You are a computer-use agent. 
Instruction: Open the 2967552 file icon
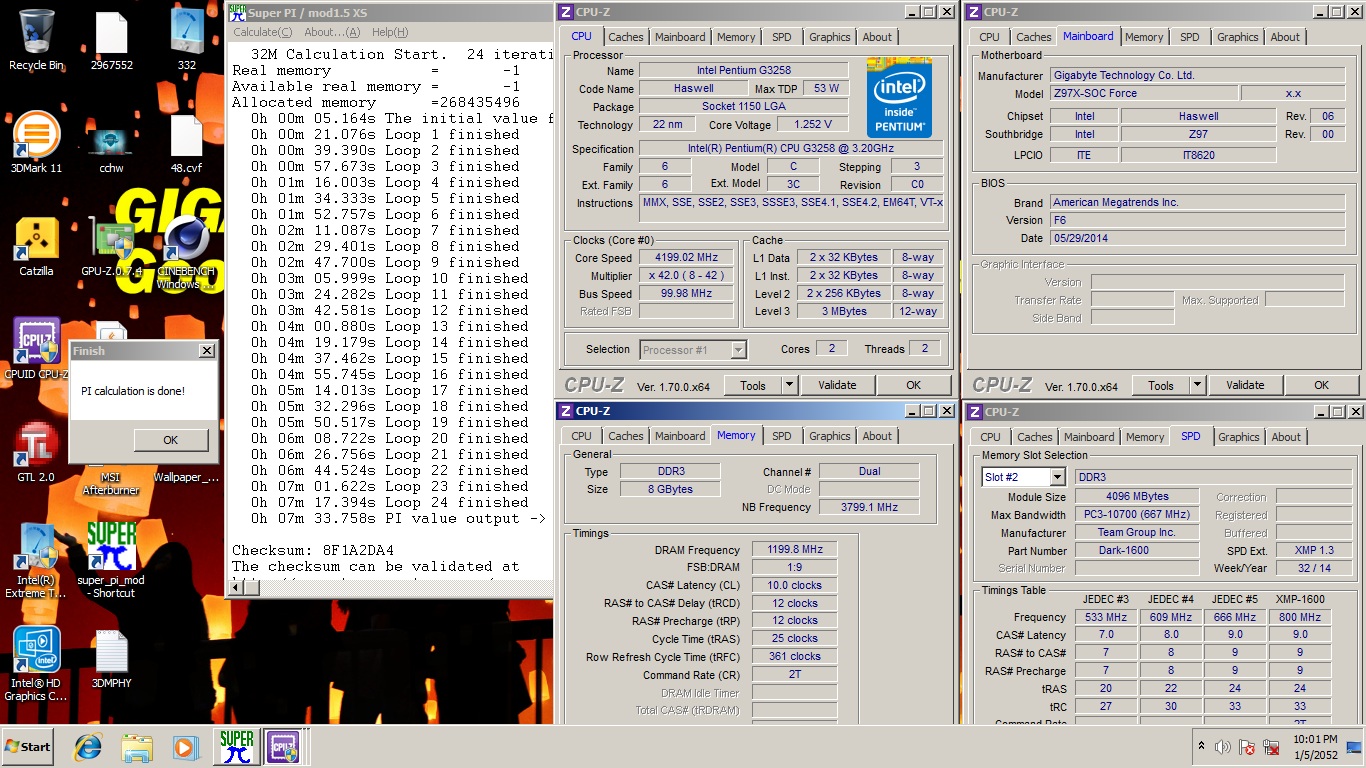click(111, 40)
